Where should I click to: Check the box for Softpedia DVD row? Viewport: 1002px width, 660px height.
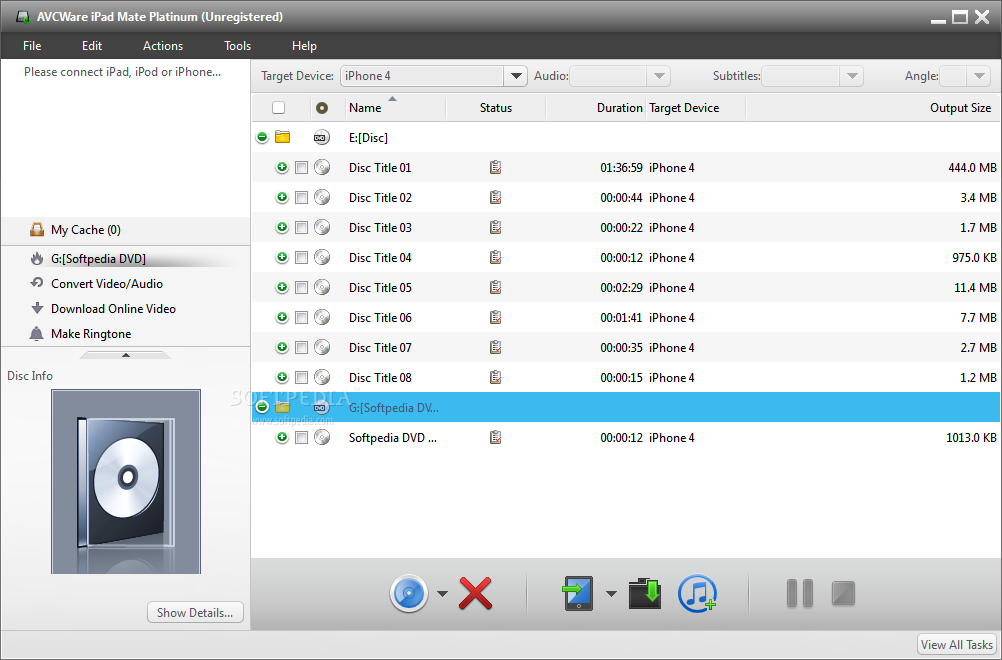[302, 438]
